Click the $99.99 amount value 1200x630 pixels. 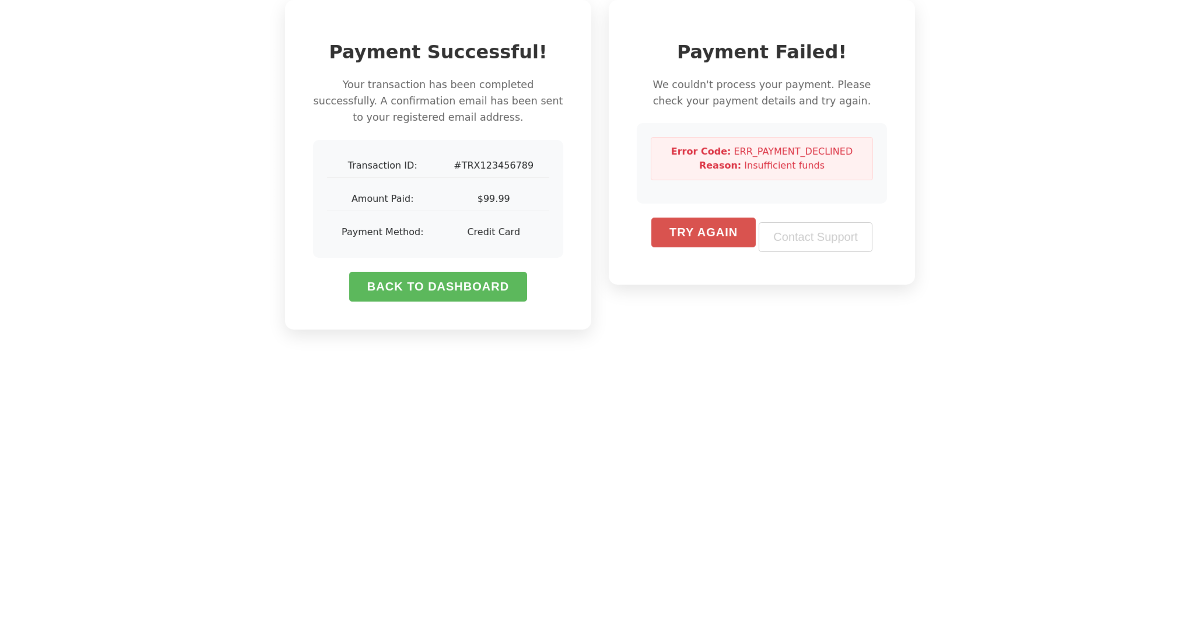(493, 198)
